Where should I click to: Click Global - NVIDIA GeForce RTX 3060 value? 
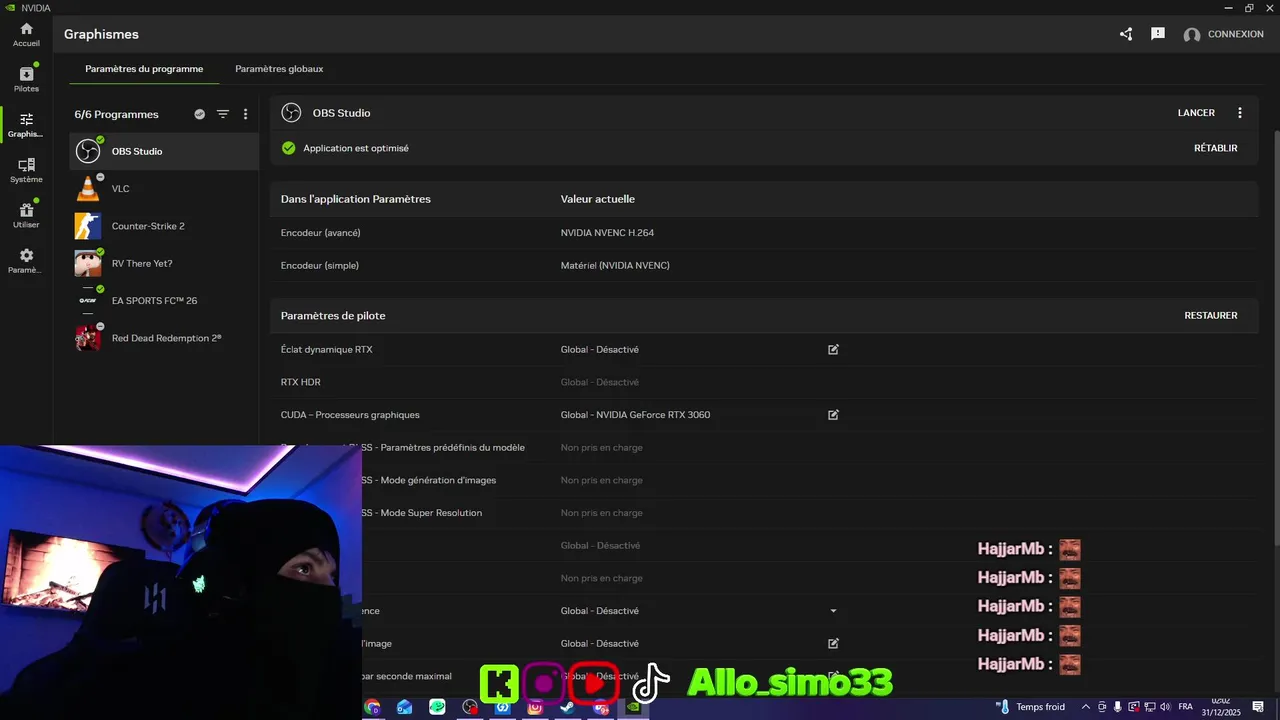(x=635, y=414)
